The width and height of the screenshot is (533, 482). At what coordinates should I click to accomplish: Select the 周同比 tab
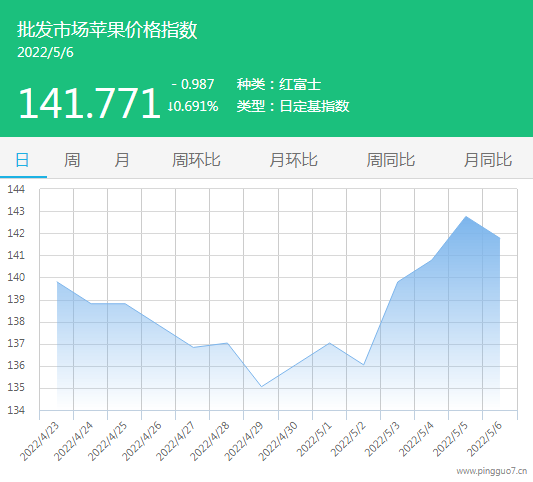pyautogui.click(x=391, y=160)
